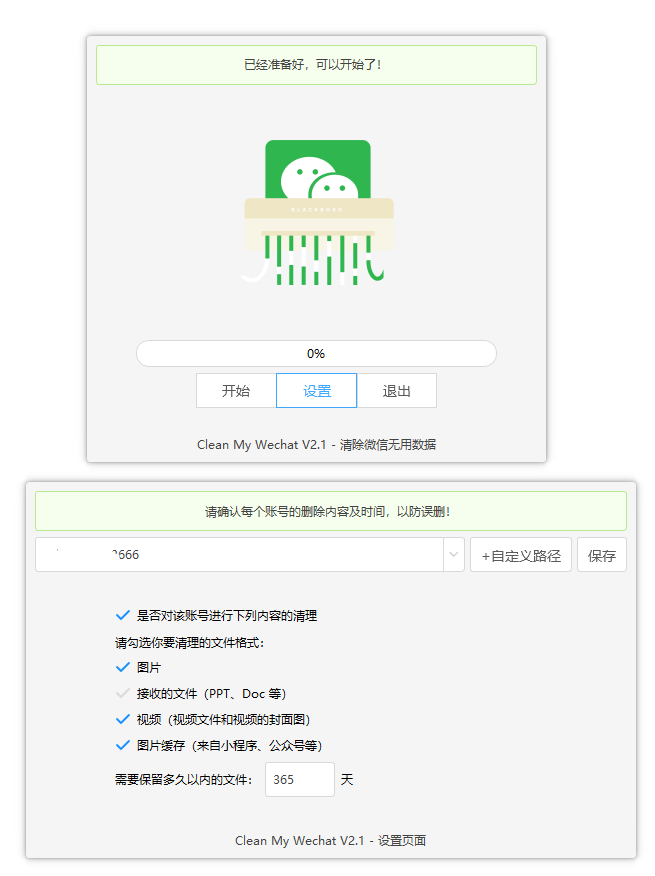Click the 请勾选你要清理的文件格式 label
The width and height of the screenshot is (655, 876).
[189, 642]
